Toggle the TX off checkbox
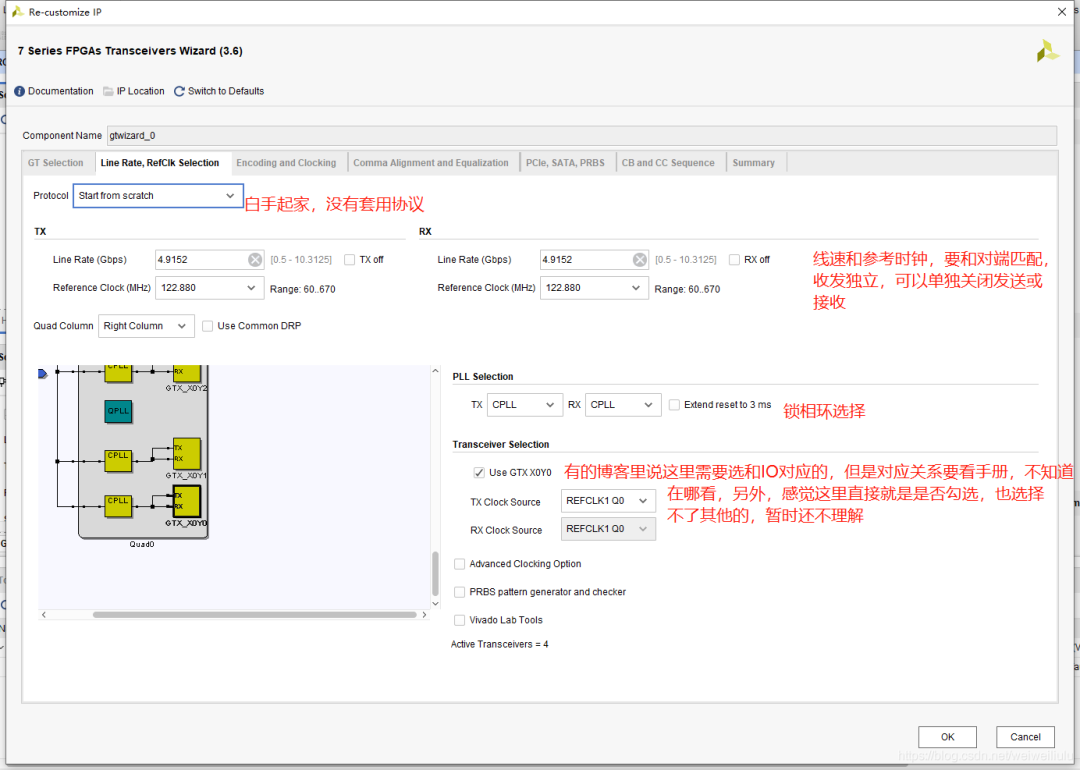The image size is (1080, 770). pos(349,260)
